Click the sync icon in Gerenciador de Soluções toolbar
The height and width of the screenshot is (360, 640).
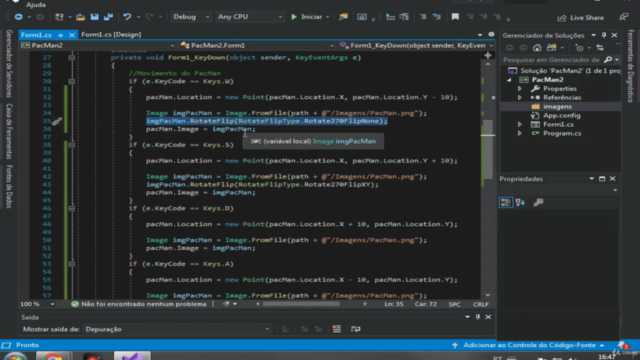[x=600, y=48]
